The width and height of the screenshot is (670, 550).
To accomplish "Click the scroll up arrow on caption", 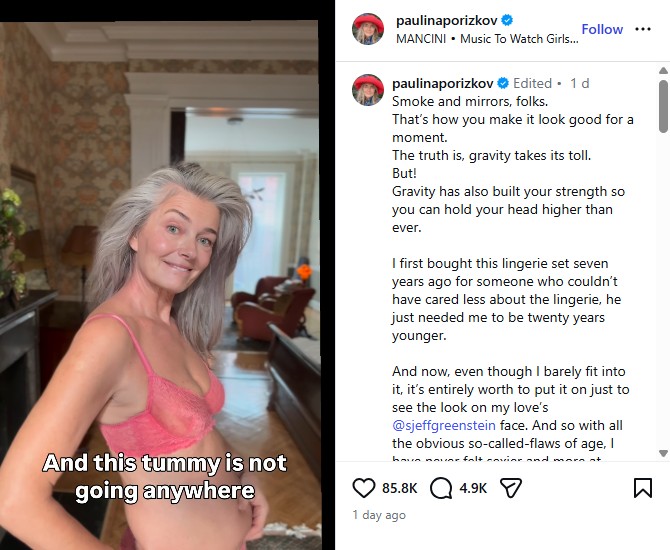I will coord(663,71).
